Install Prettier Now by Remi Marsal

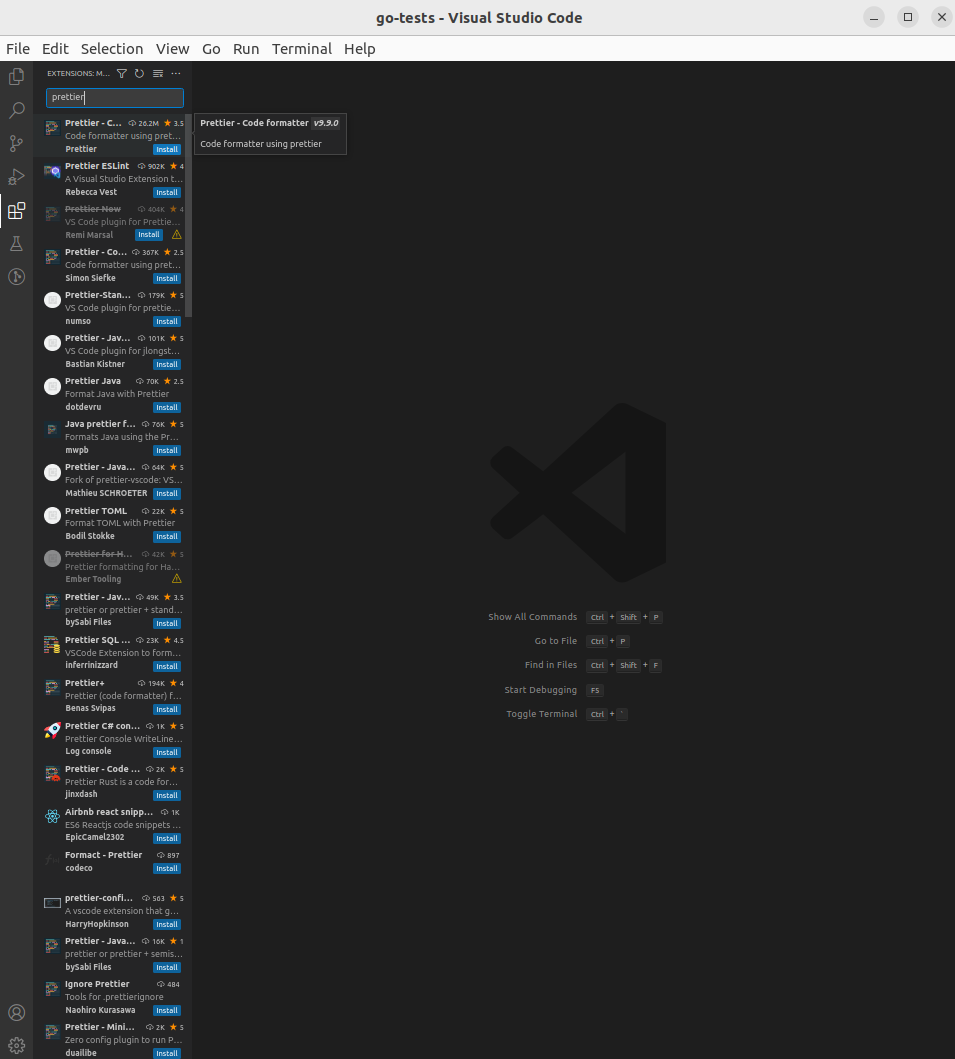coord(149,235)
